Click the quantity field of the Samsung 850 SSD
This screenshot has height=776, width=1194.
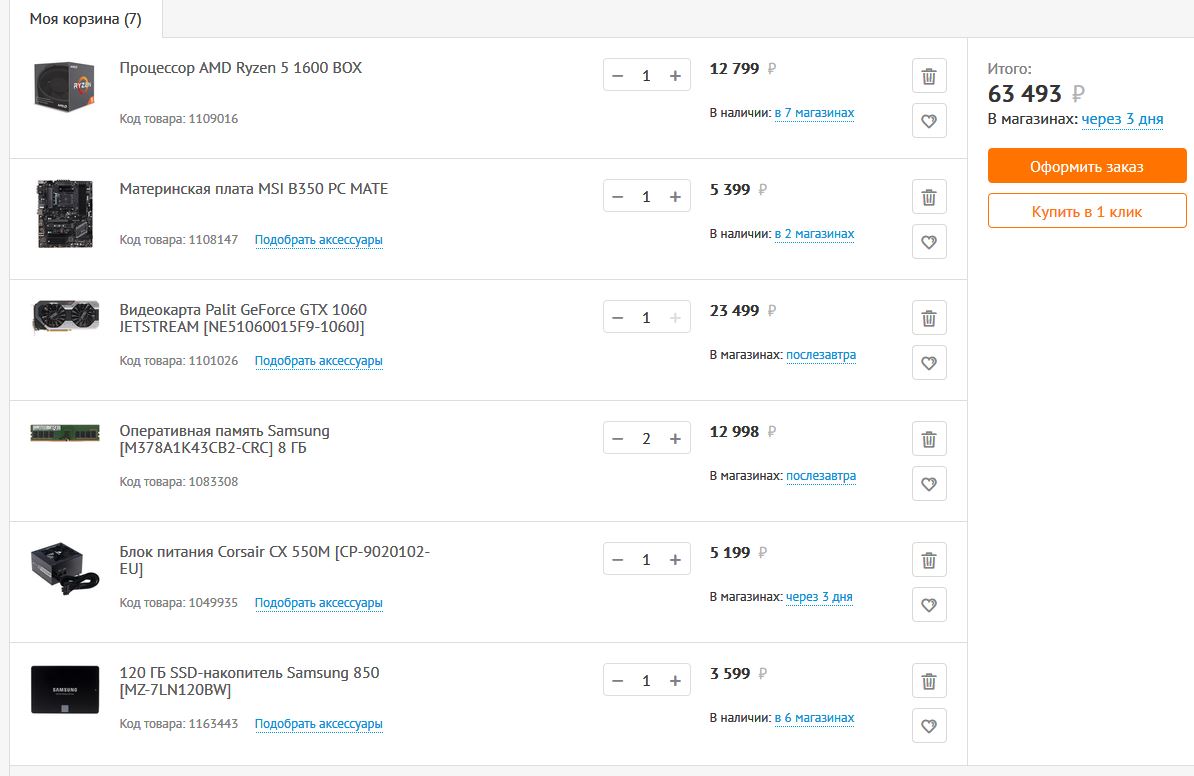point(646,681)
